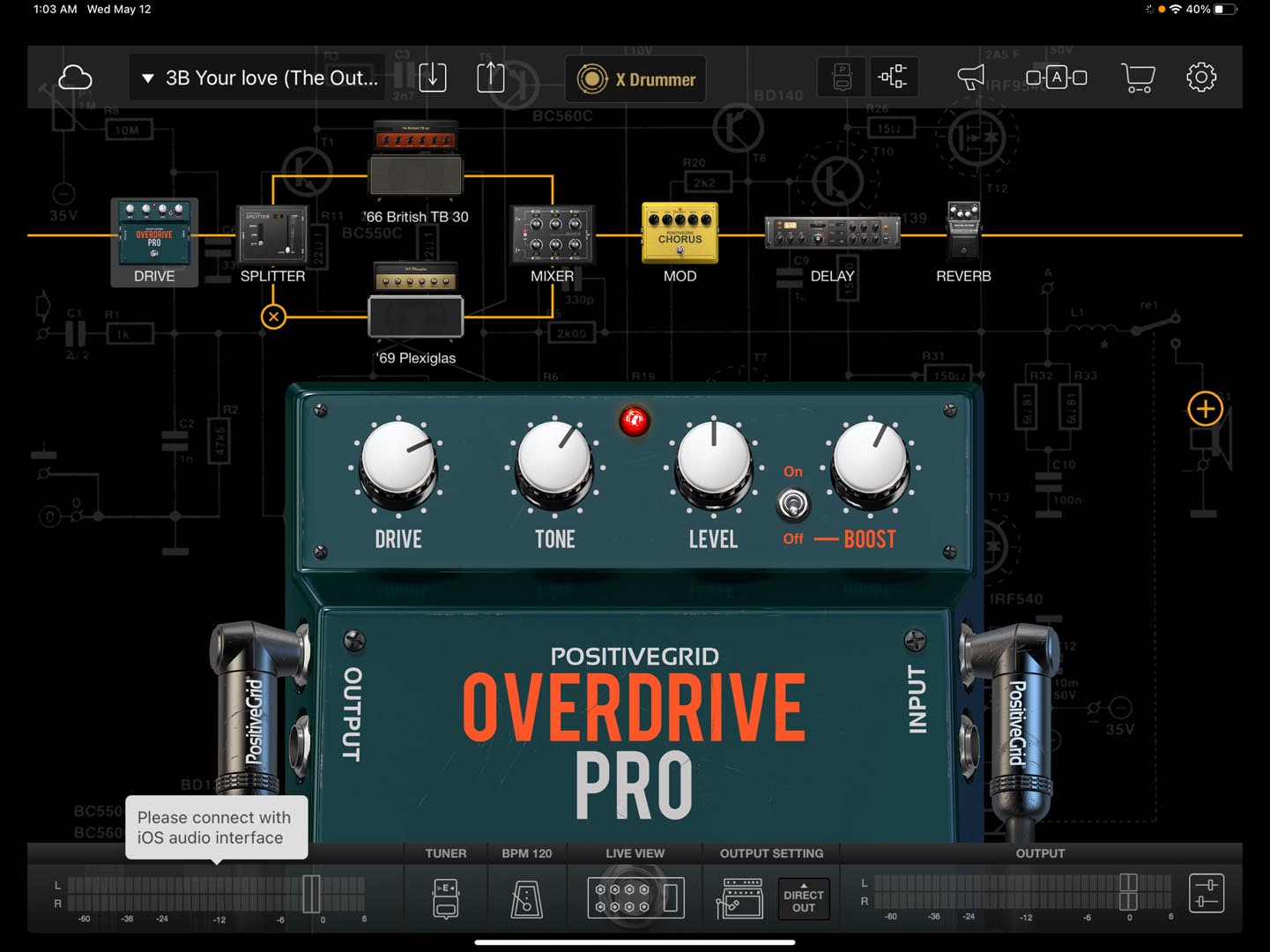Click the save preset download icon
The width and height of the screenshot is (1270, 952).
tap(433, 78)
